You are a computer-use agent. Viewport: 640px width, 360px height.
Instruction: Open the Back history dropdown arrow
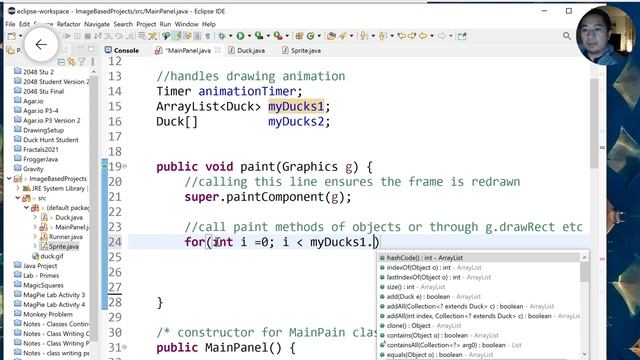click(432, 36)
